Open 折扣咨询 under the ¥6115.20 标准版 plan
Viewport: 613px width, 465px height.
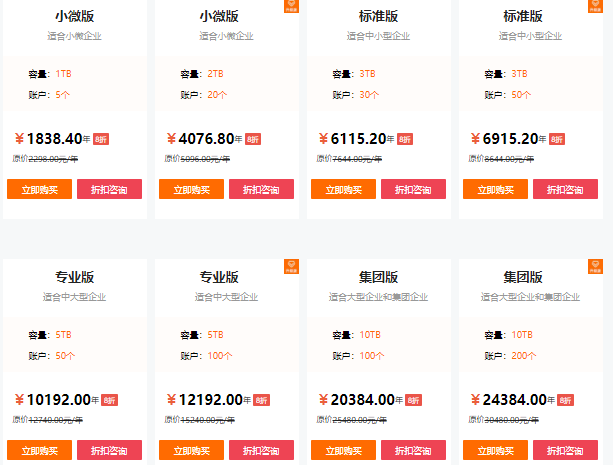pyautogui.click(x=413, y=189)
